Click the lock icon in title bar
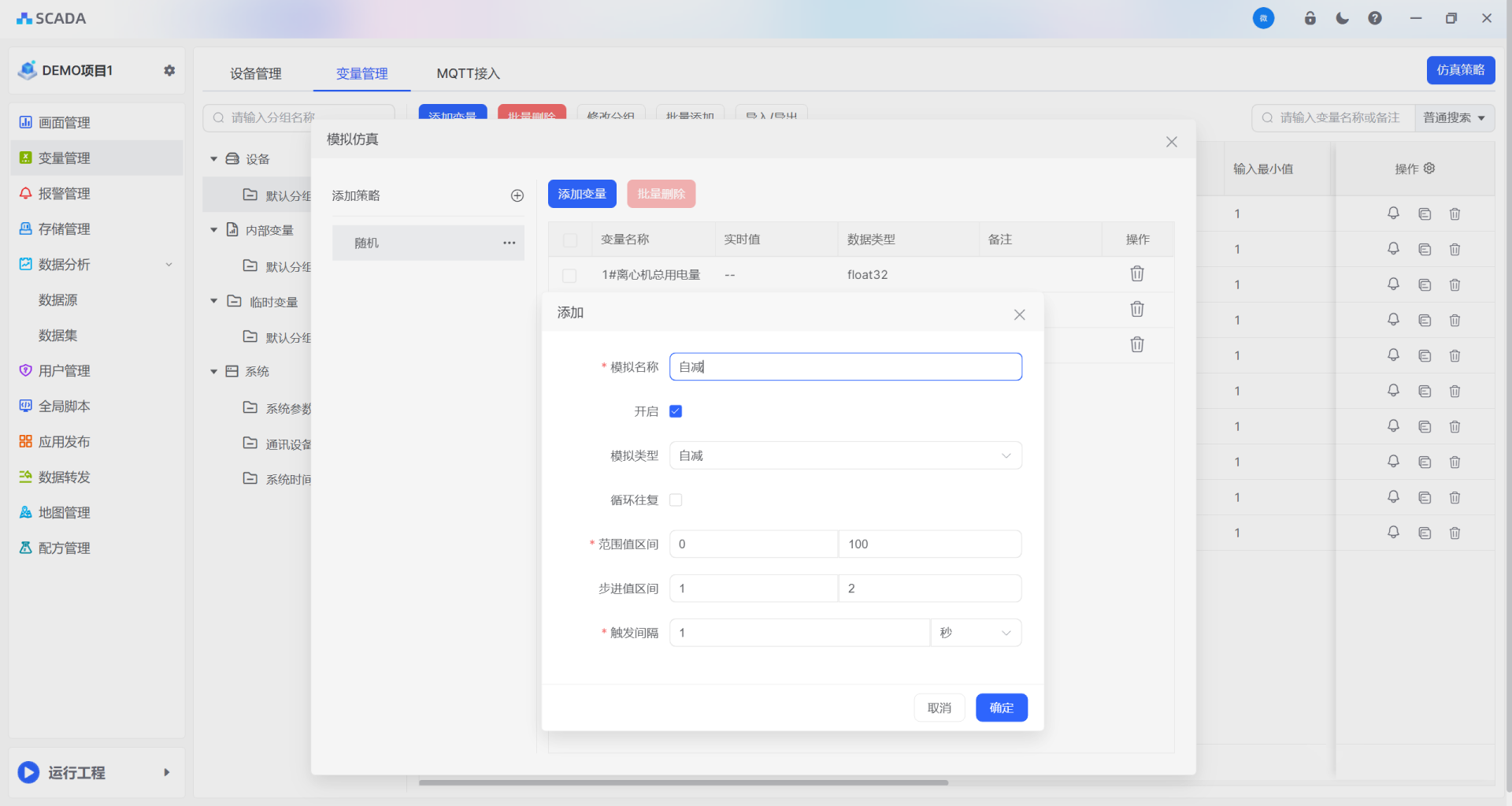The width and height of the screenshot is (1512, 806). point(1310,18)
